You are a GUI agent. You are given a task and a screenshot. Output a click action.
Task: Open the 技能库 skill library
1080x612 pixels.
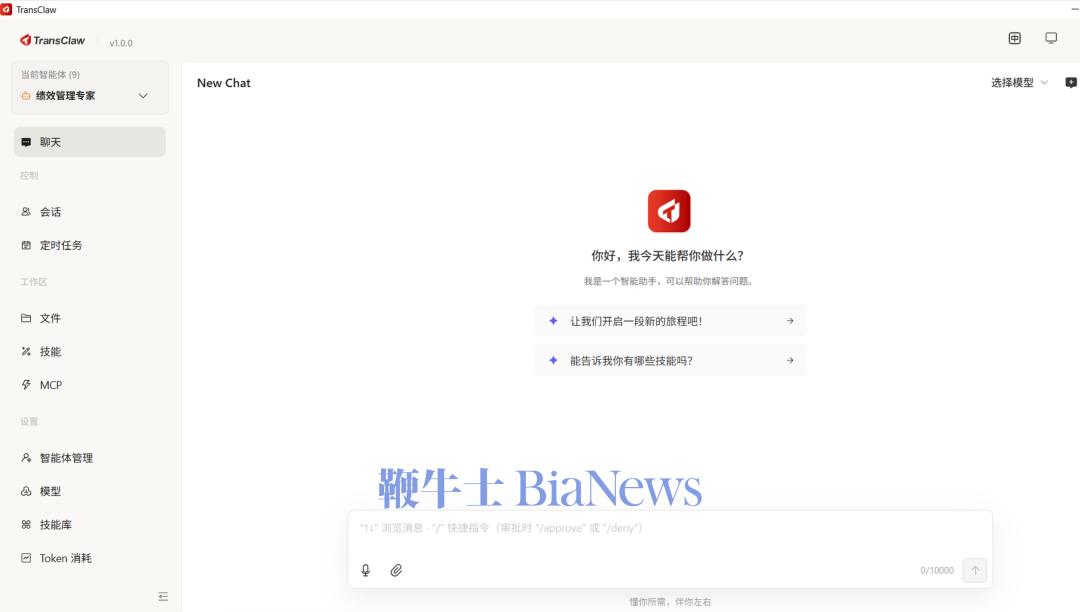[x=90, y=525]
